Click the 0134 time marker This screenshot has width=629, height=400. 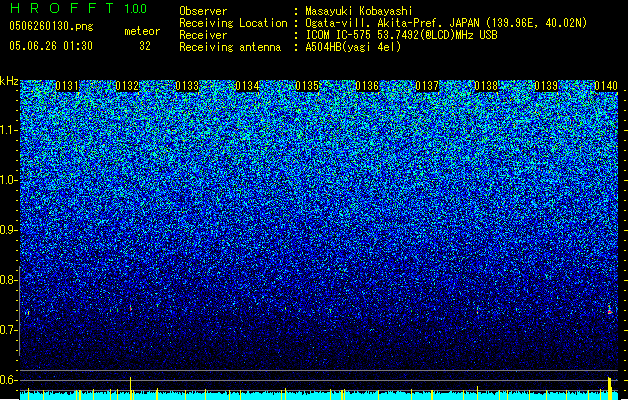(x=247, y=86)
